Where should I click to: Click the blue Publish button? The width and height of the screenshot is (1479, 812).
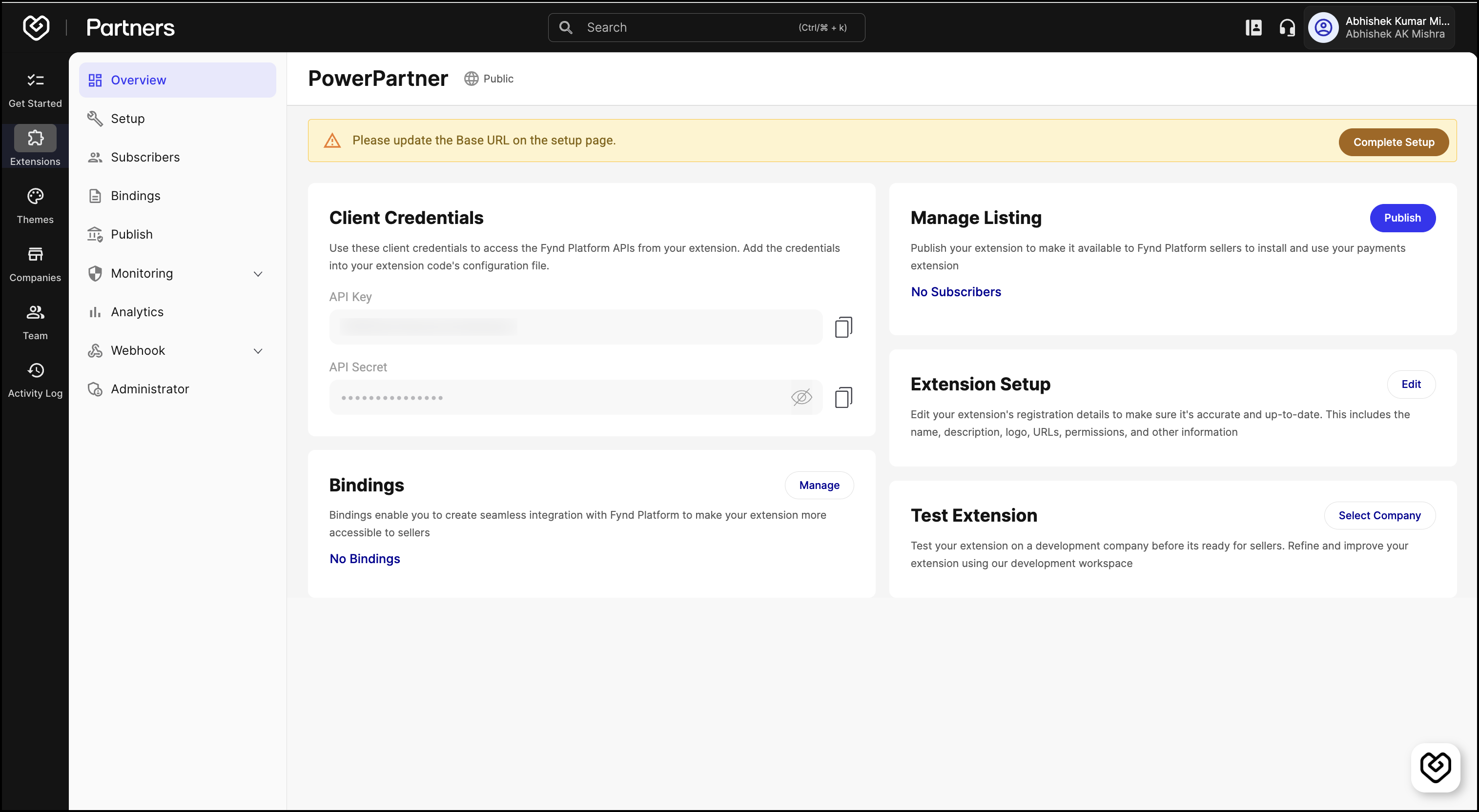point(1402,218)
